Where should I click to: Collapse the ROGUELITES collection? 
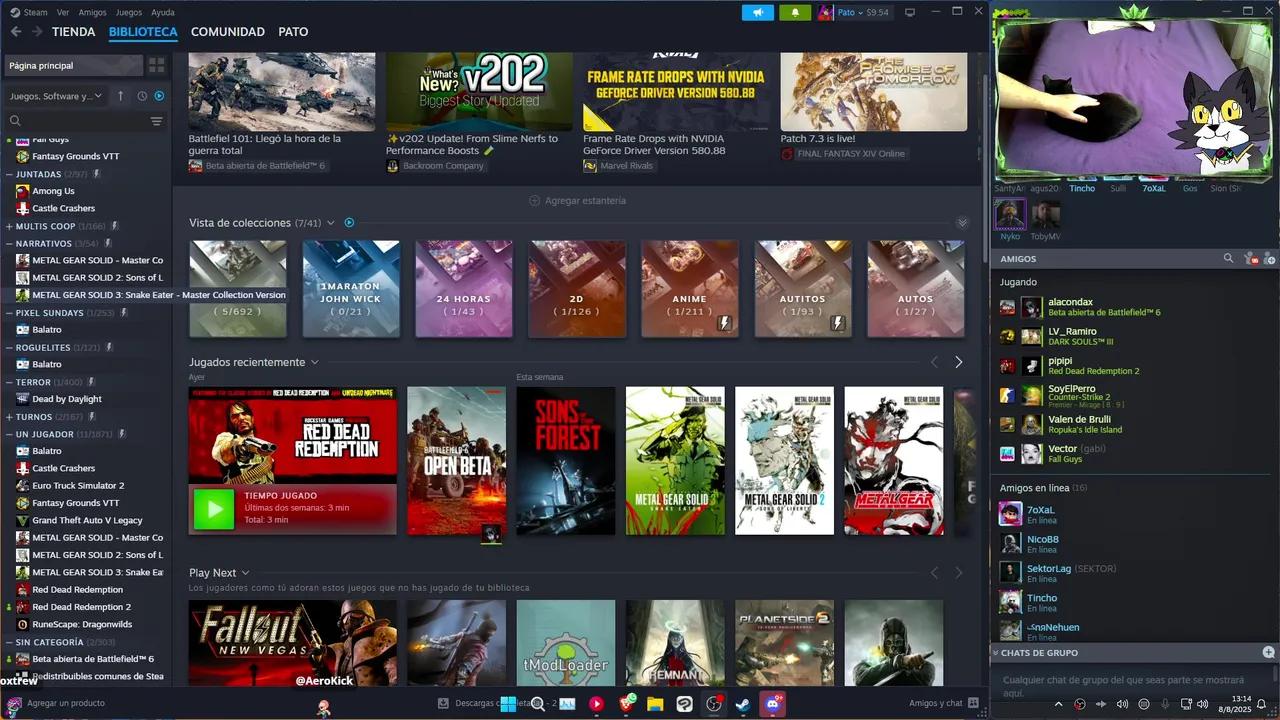tap(9, 347)
